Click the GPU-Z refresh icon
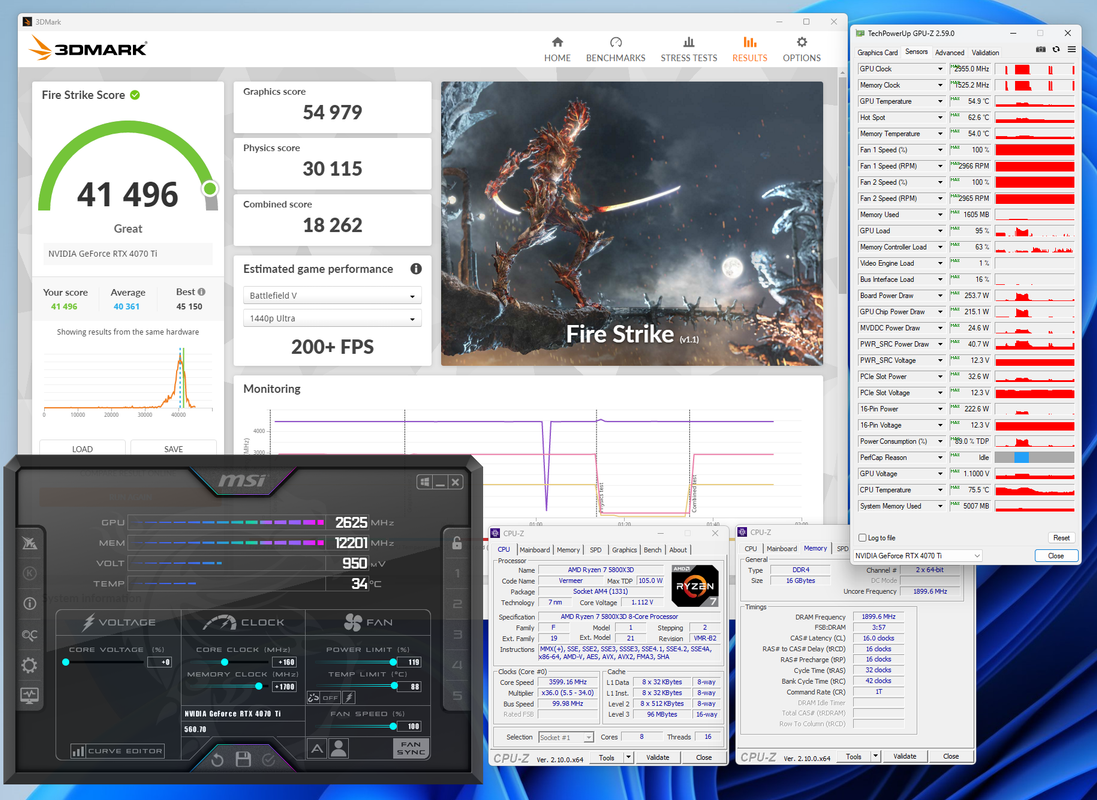Screen dimensions: 1097x800 pos(1056,50)
